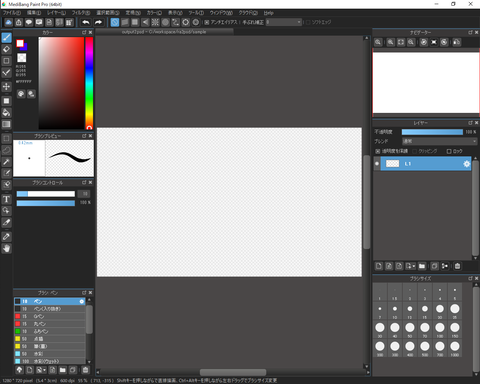Activate the Hand pan tool
The height and width of the screenshot is (384, 480).
[6, 248]
